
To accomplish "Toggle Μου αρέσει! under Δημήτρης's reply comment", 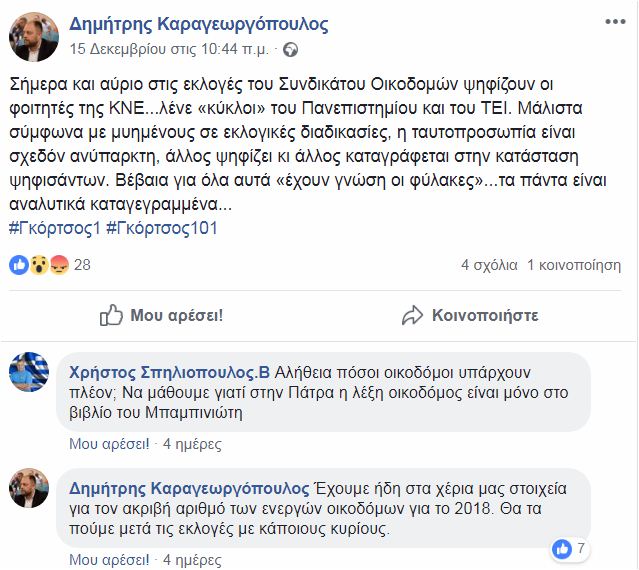I will 109,560.
